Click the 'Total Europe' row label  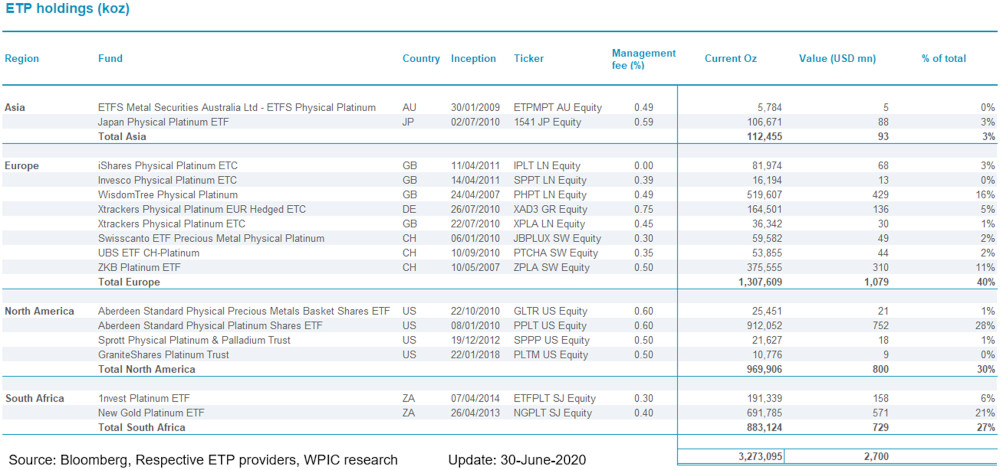pos(129,282)
